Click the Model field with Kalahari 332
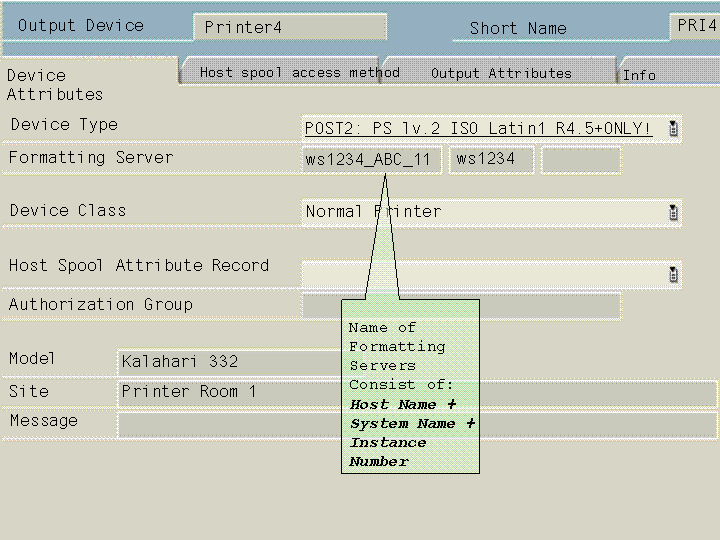Viewport: 720px width, 540px height. point(230,362)
